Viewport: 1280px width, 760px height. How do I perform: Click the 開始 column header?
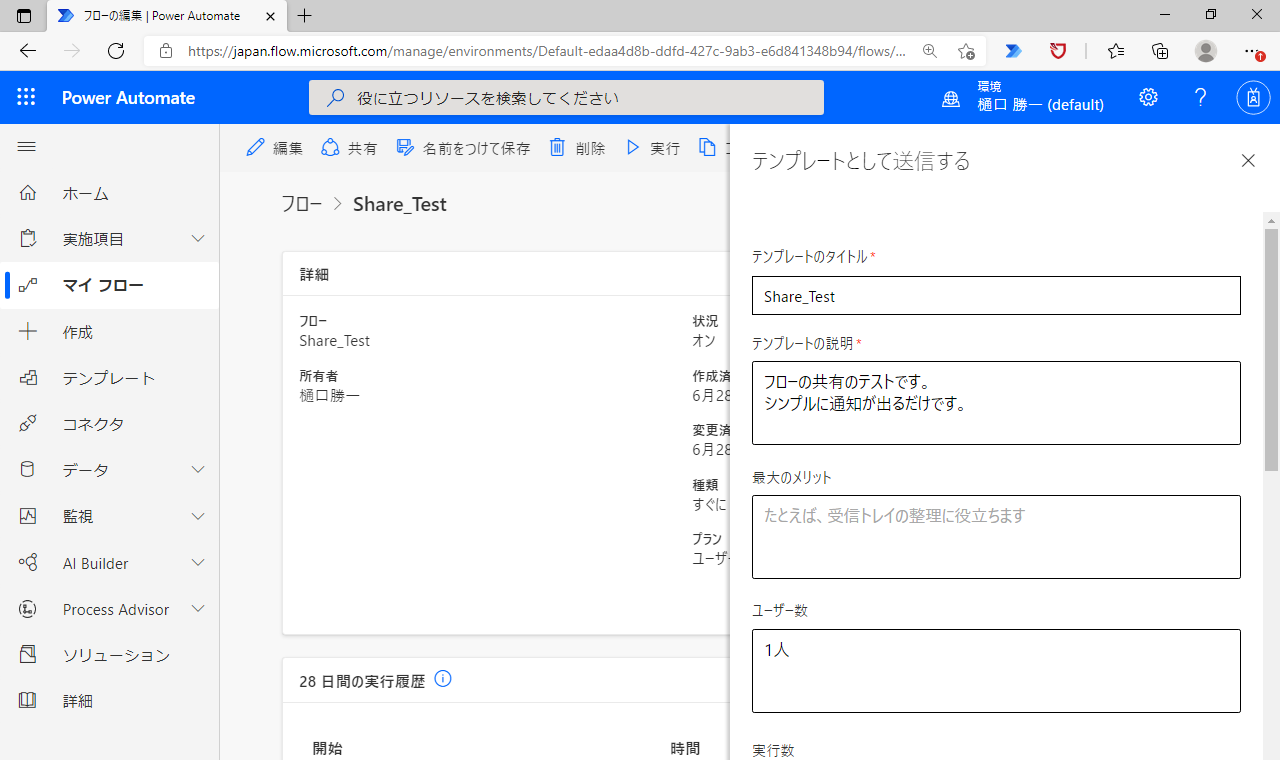[327, 748]
